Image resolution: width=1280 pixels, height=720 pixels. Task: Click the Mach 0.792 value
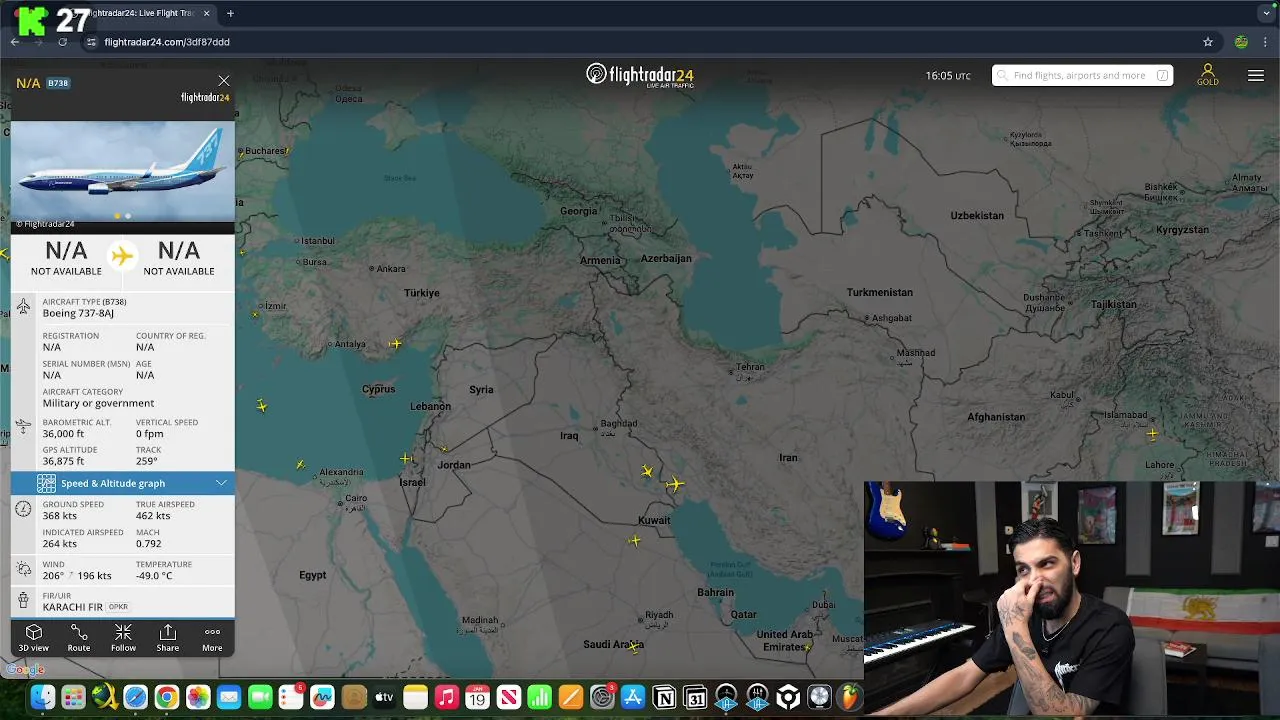click(150, 544)
